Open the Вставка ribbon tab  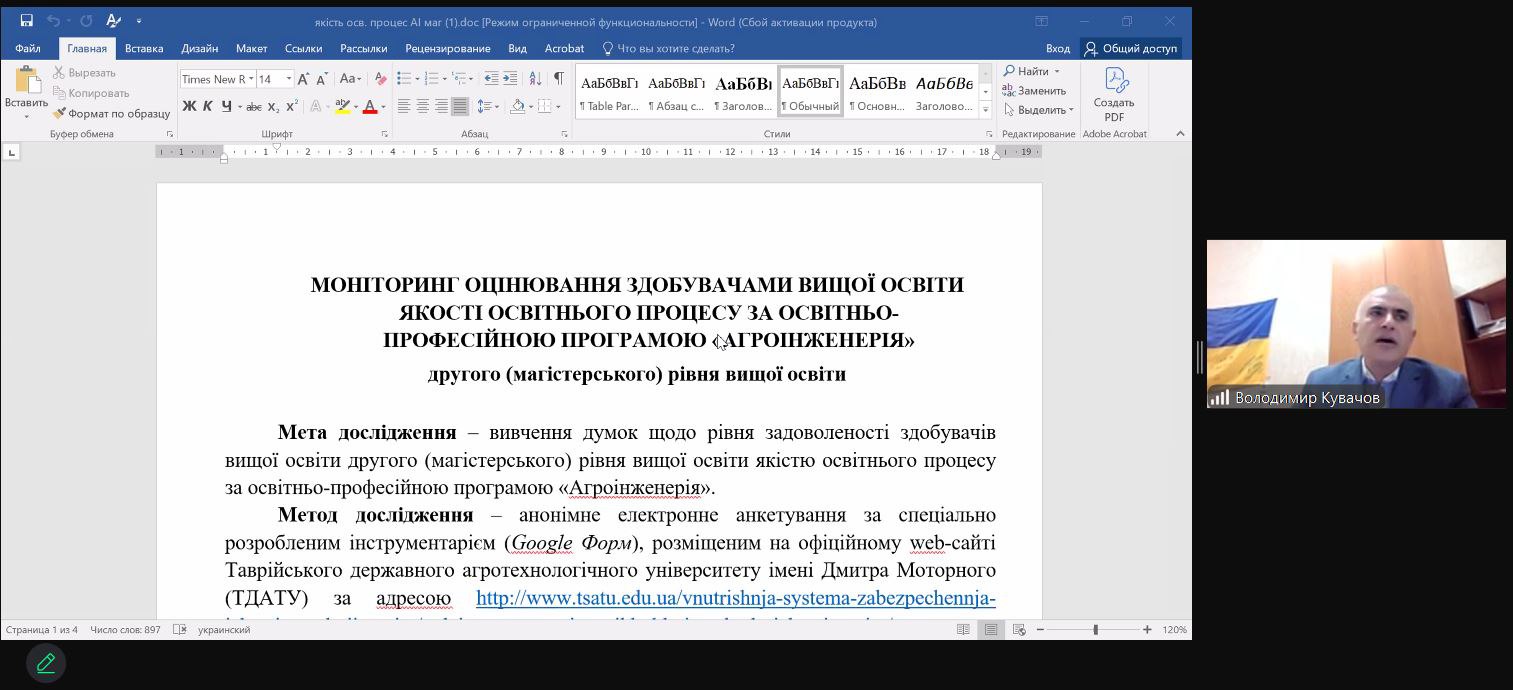pyautogui.click(x=144, y=48)
